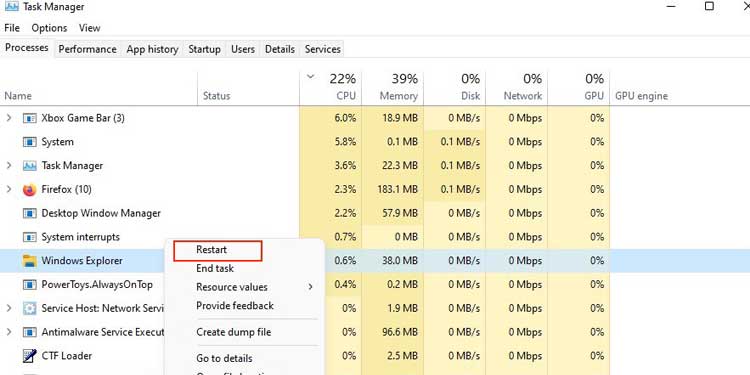The width and height of the screenshot is (750, 375).
Task: Choose Provide feedback in the context menu
Action: [x=235, y=306]
